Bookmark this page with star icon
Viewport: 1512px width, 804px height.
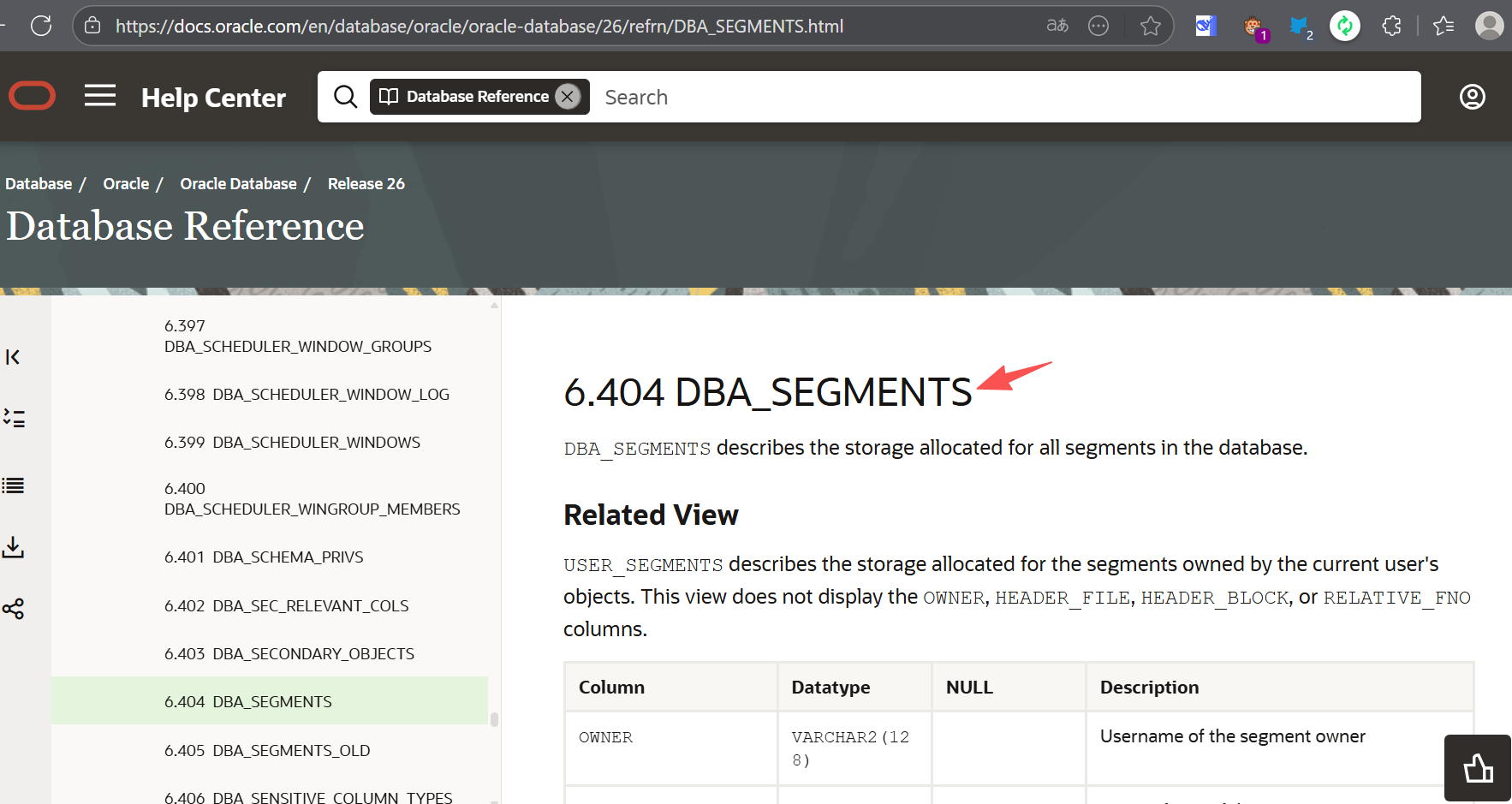pos(1151,26)
